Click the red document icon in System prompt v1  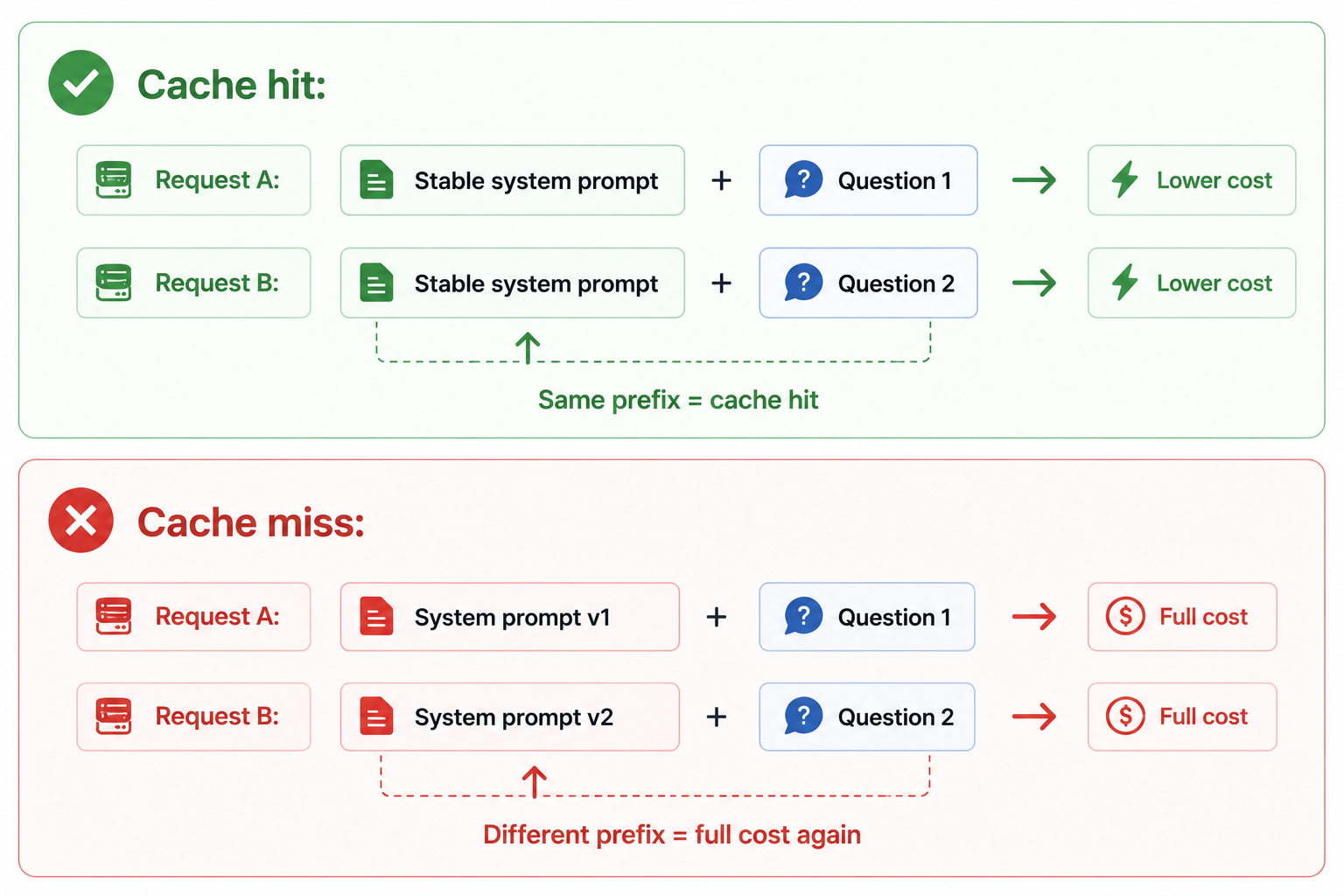[376, 617]
